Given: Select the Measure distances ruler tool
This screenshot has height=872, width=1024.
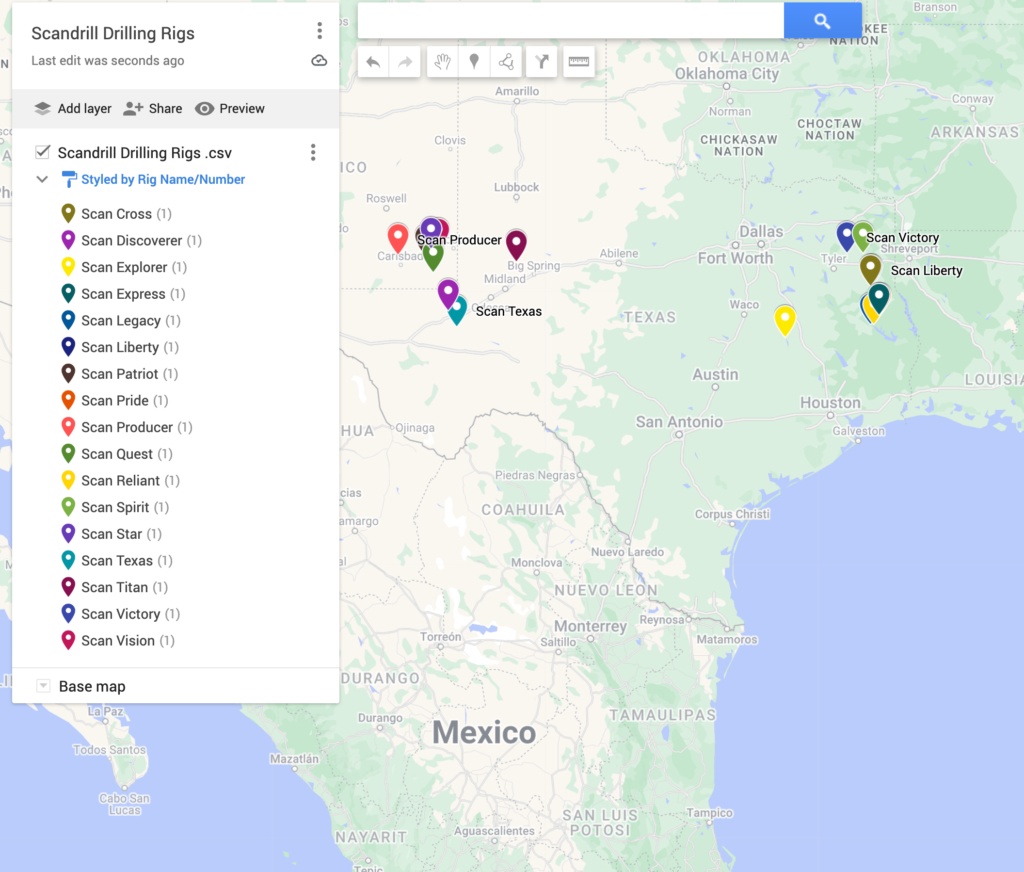Looking at the screenshot, I should [579, 62].
